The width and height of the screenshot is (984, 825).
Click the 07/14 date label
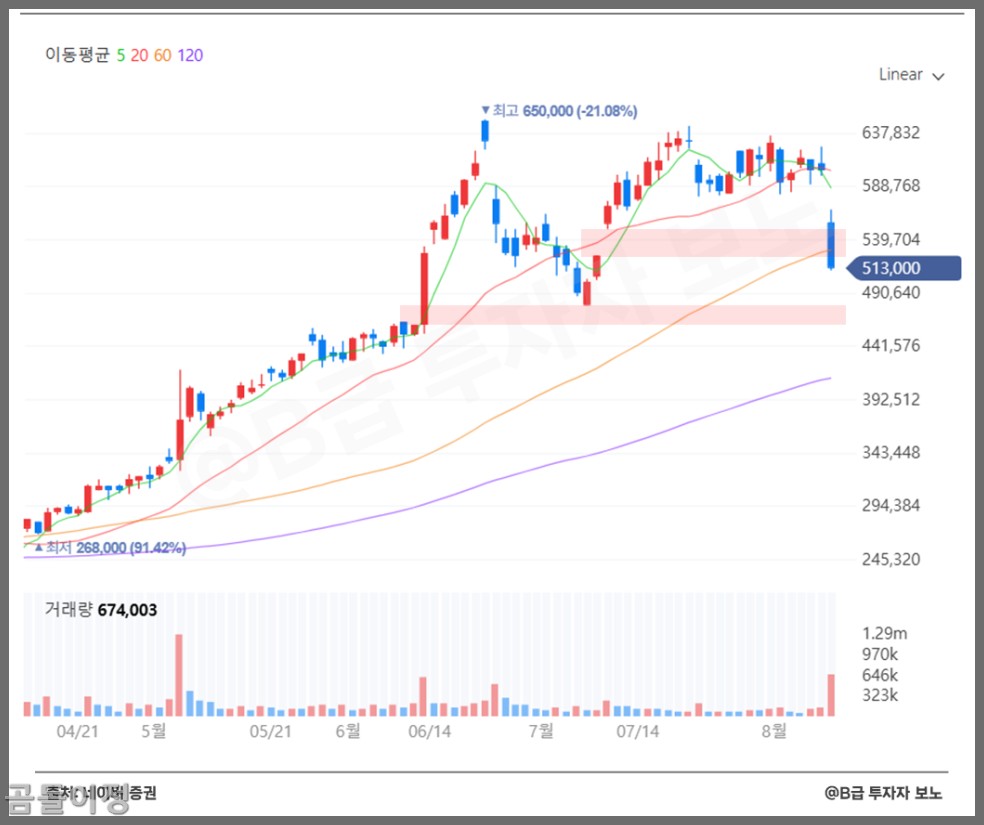(638, 732)
